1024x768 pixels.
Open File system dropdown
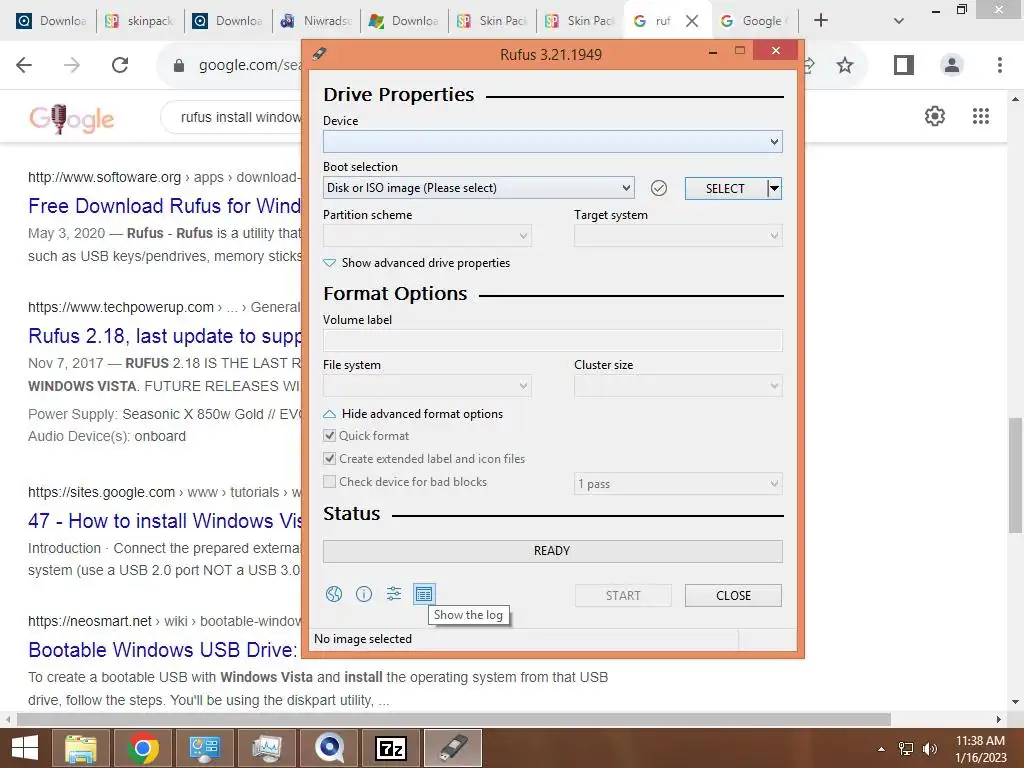point(427,386)
